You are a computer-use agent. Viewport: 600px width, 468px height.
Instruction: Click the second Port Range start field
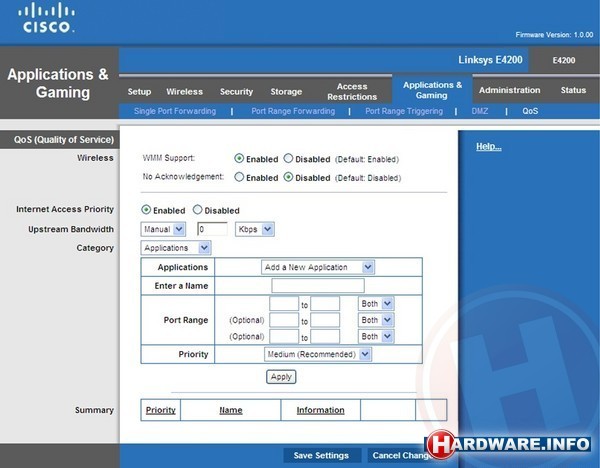(x=284, y=320)
